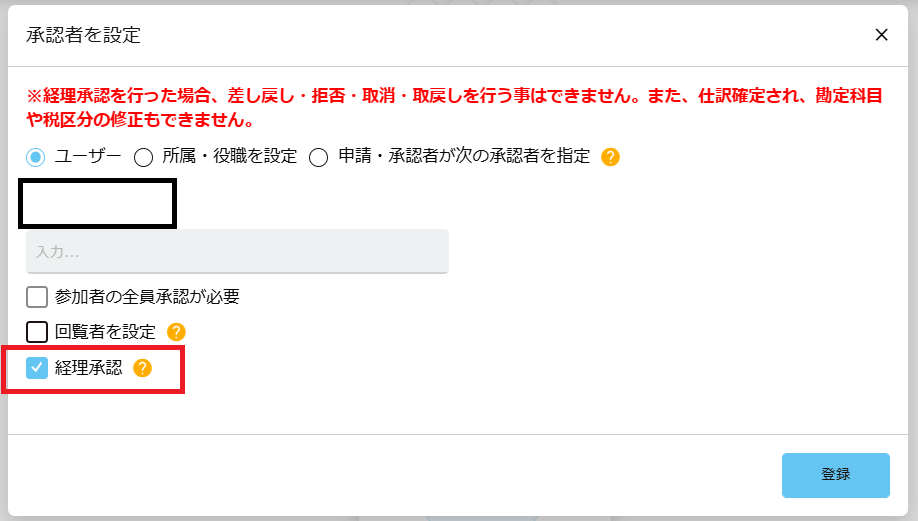Click the 回覧者を設定 label text

click(x=105, y=332)
